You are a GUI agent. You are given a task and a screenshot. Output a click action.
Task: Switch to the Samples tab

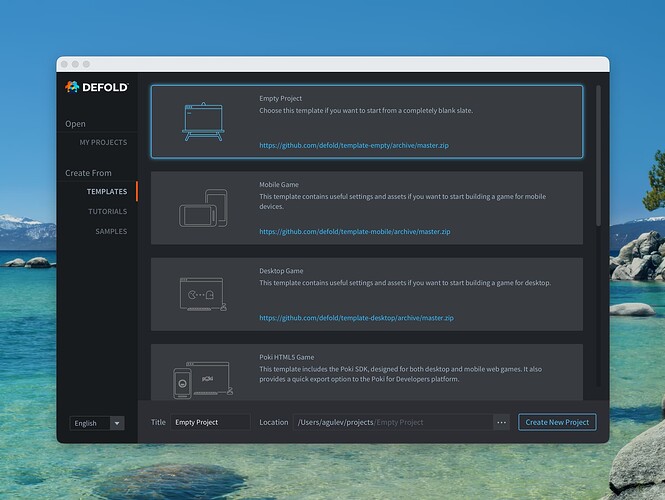click(110, 231)
